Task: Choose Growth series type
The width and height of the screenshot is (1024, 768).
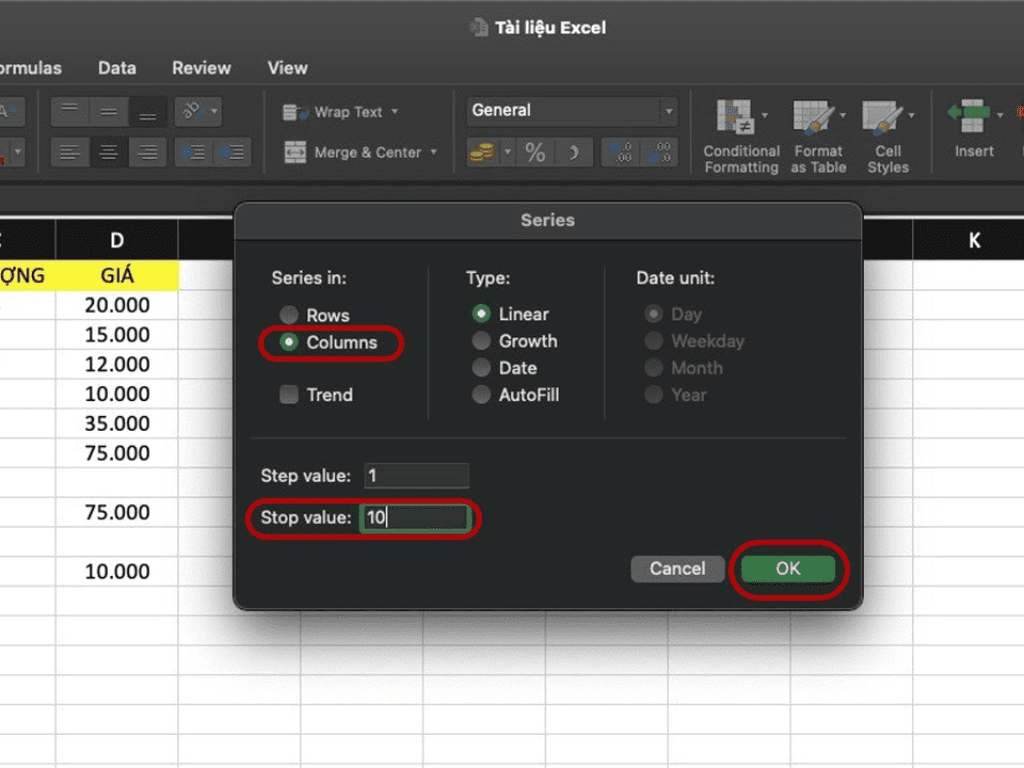Action: tap(481, 341)
